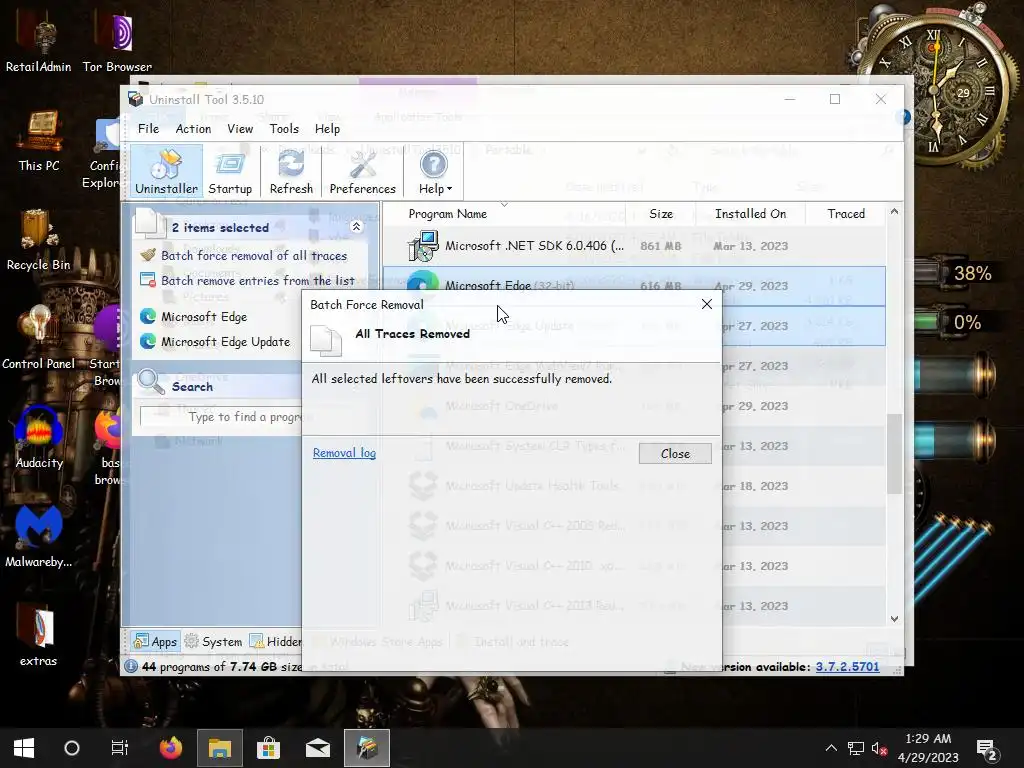Close the Batch Force Removal dialog with X
Image resolution: width=1024 pixels, height=768 pixels.
pos(707,304)
